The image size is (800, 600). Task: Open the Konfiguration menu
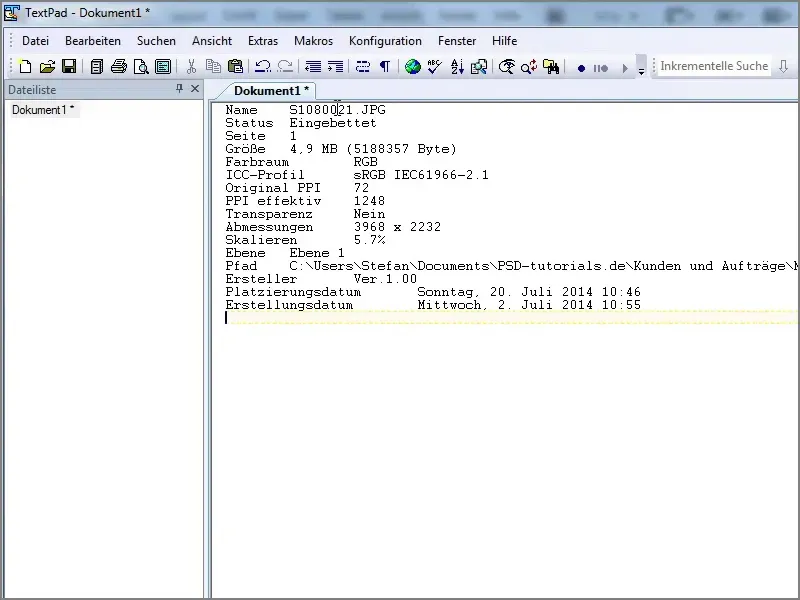click(385, 41)
